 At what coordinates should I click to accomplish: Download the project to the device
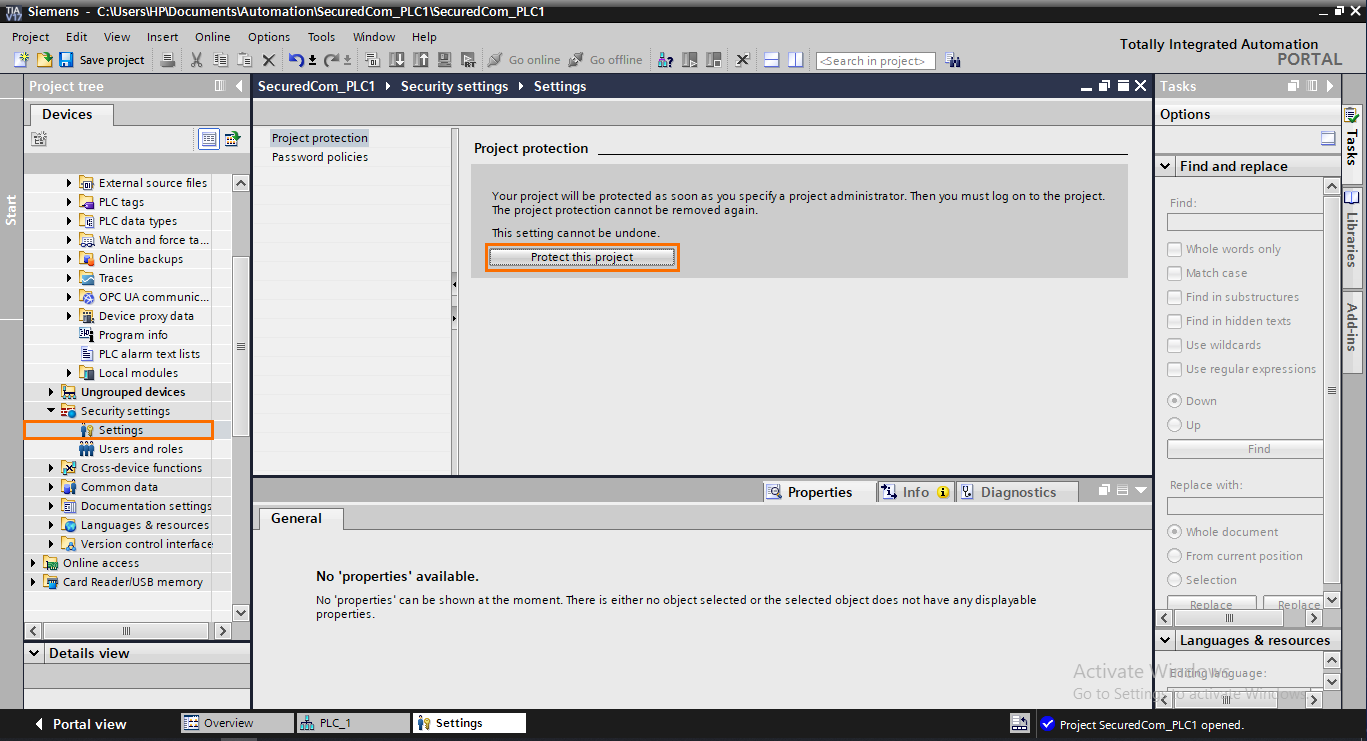397,60
